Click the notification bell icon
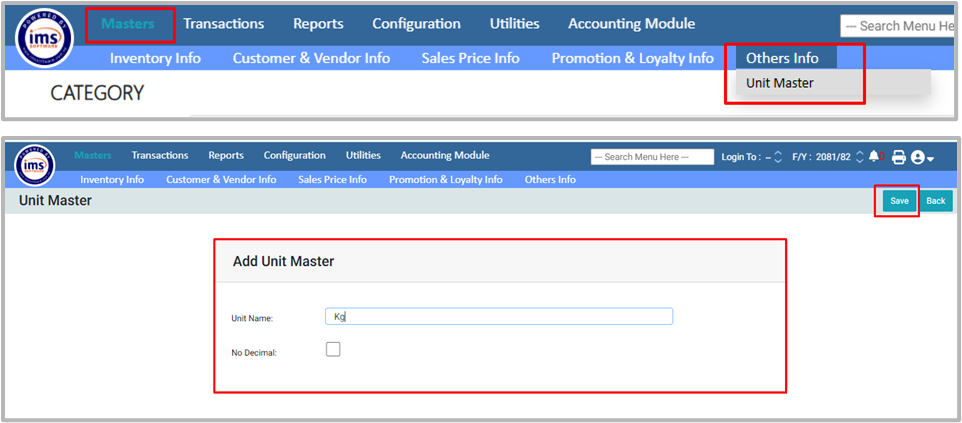 874,157
